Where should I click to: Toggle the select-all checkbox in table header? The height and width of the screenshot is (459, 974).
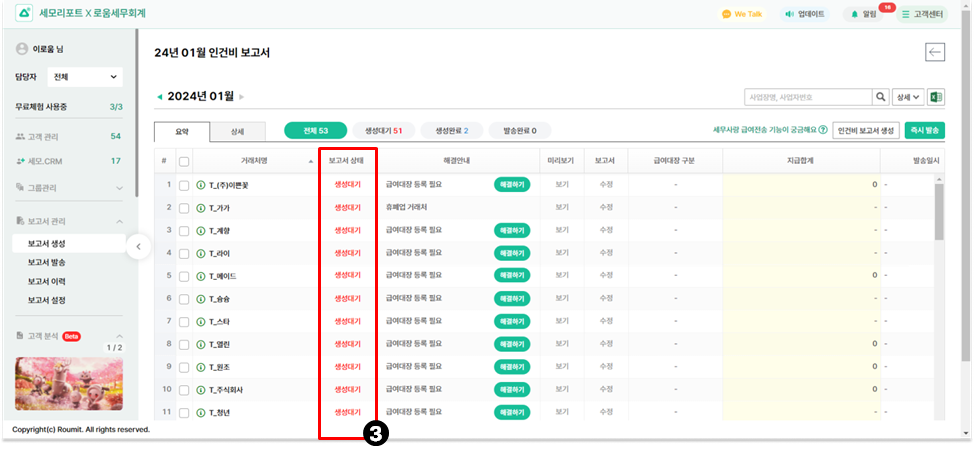[x=183, y=161]
